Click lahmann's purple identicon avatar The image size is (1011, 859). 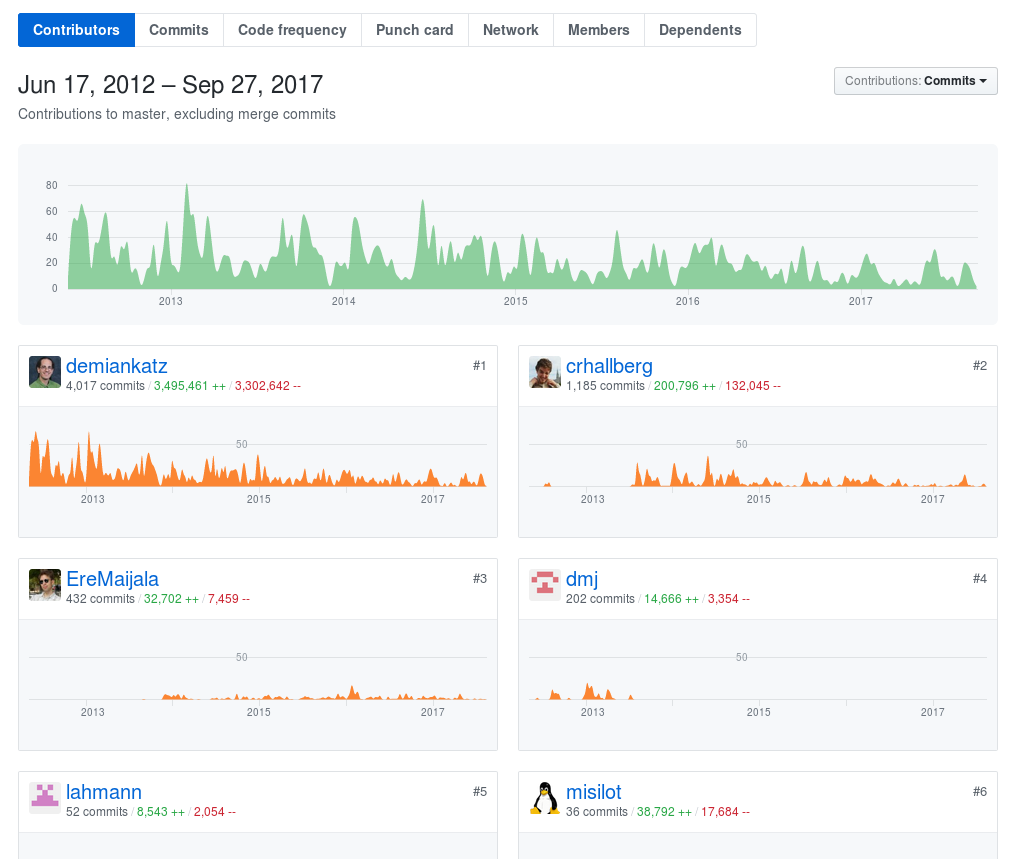[x=45, y=798]
